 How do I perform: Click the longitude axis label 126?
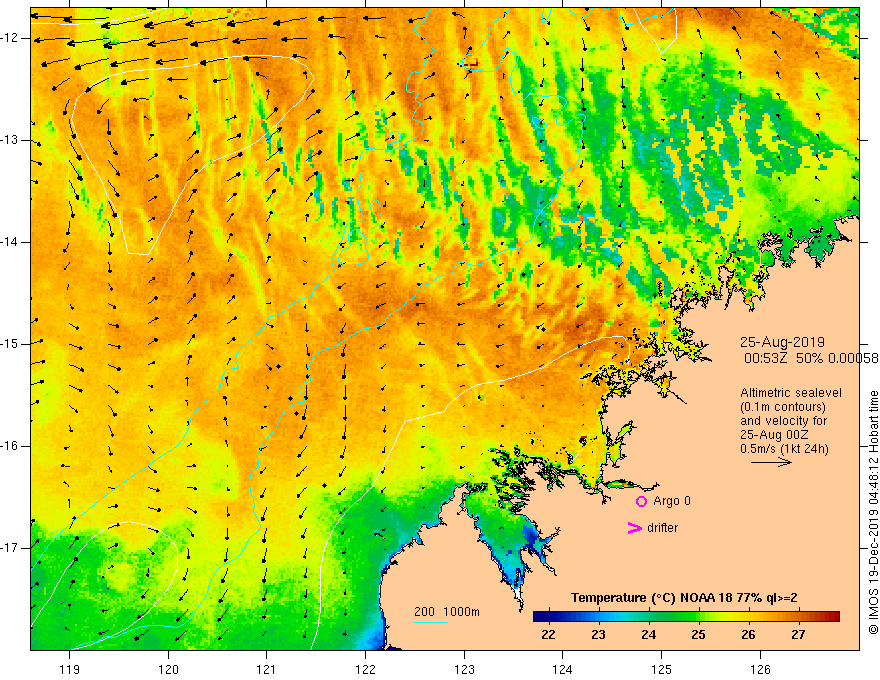tap(760, 669)
